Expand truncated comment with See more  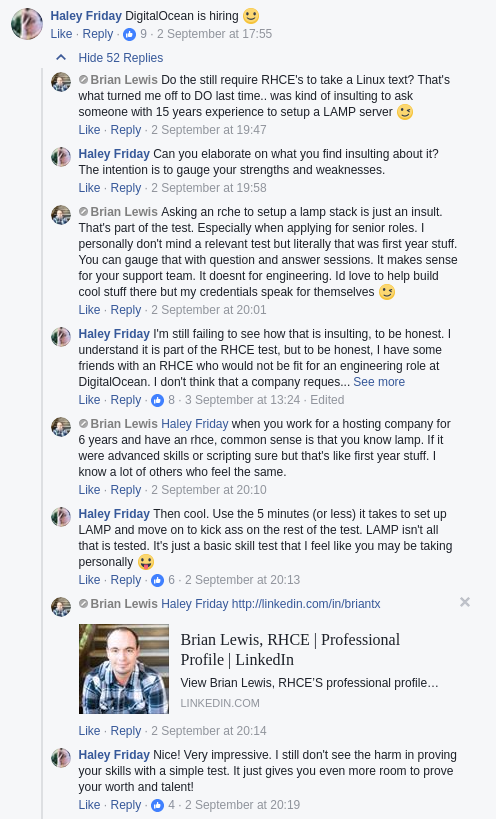coord(379,382)
